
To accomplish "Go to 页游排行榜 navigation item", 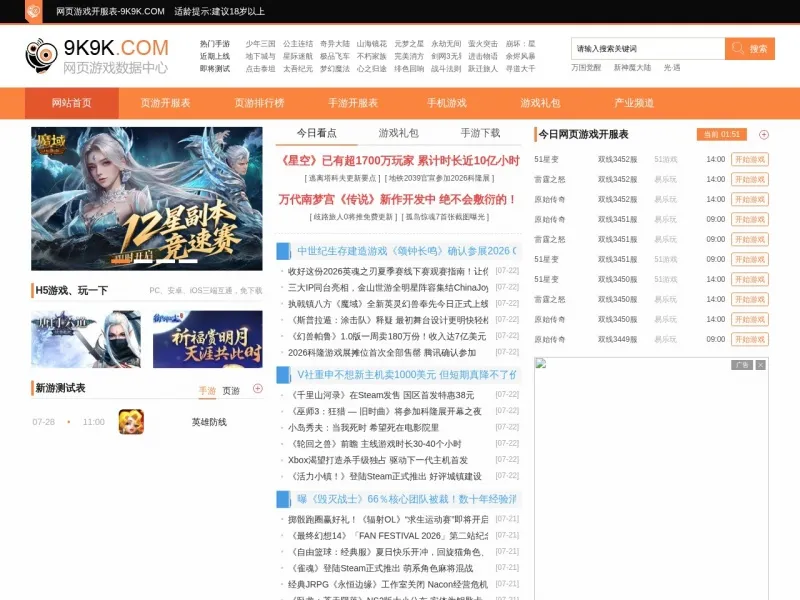I will pyautogui.click(x=259, y=103).
